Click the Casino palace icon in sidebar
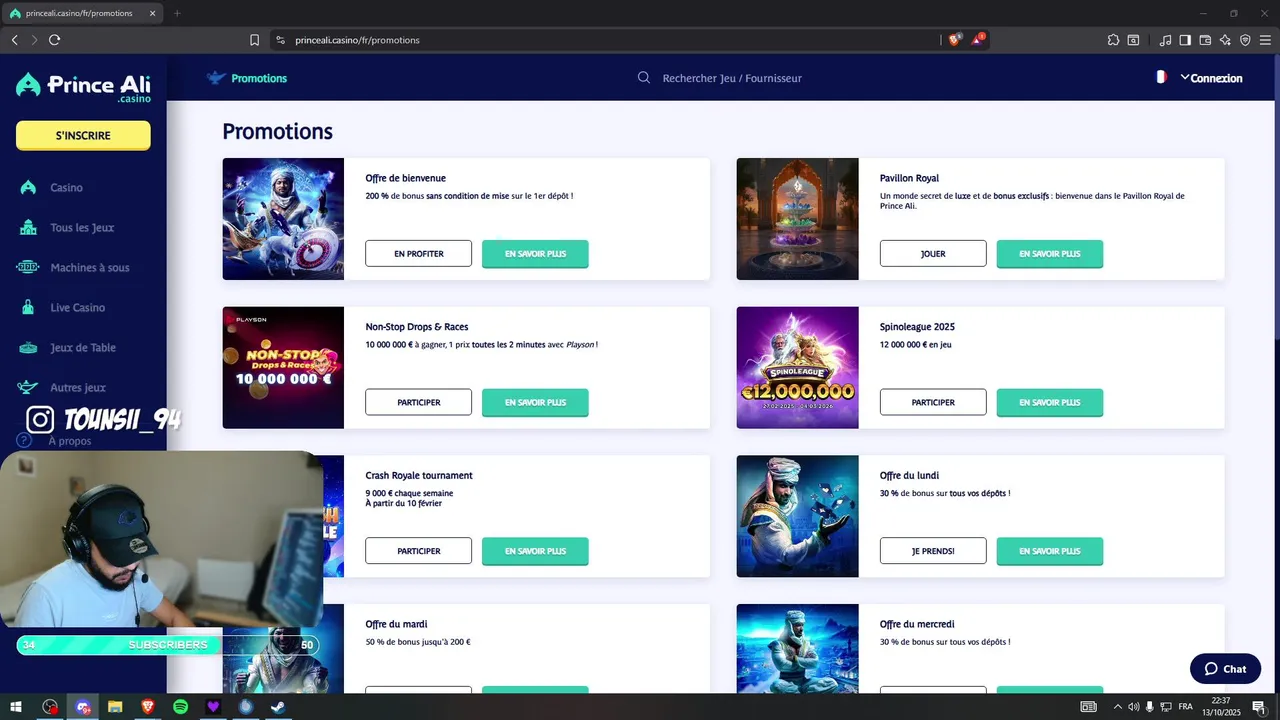The width and height of the screenshot is (1280, 720). (28, 187)
